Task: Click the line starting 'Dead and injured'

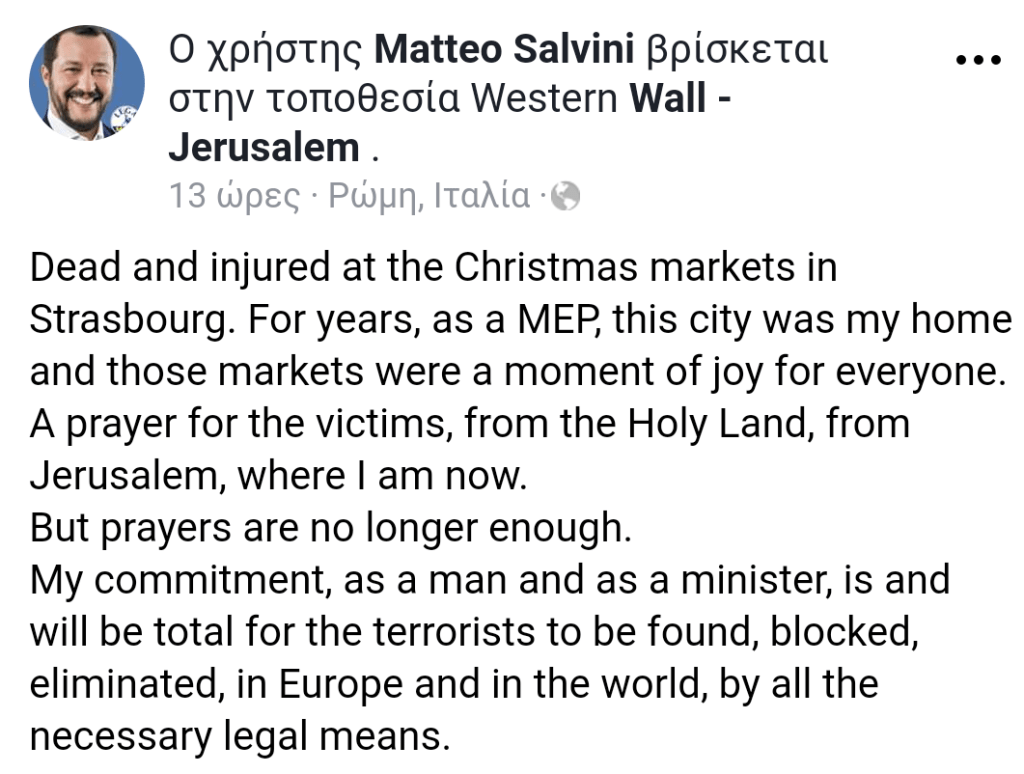Action: coord(434,268)
